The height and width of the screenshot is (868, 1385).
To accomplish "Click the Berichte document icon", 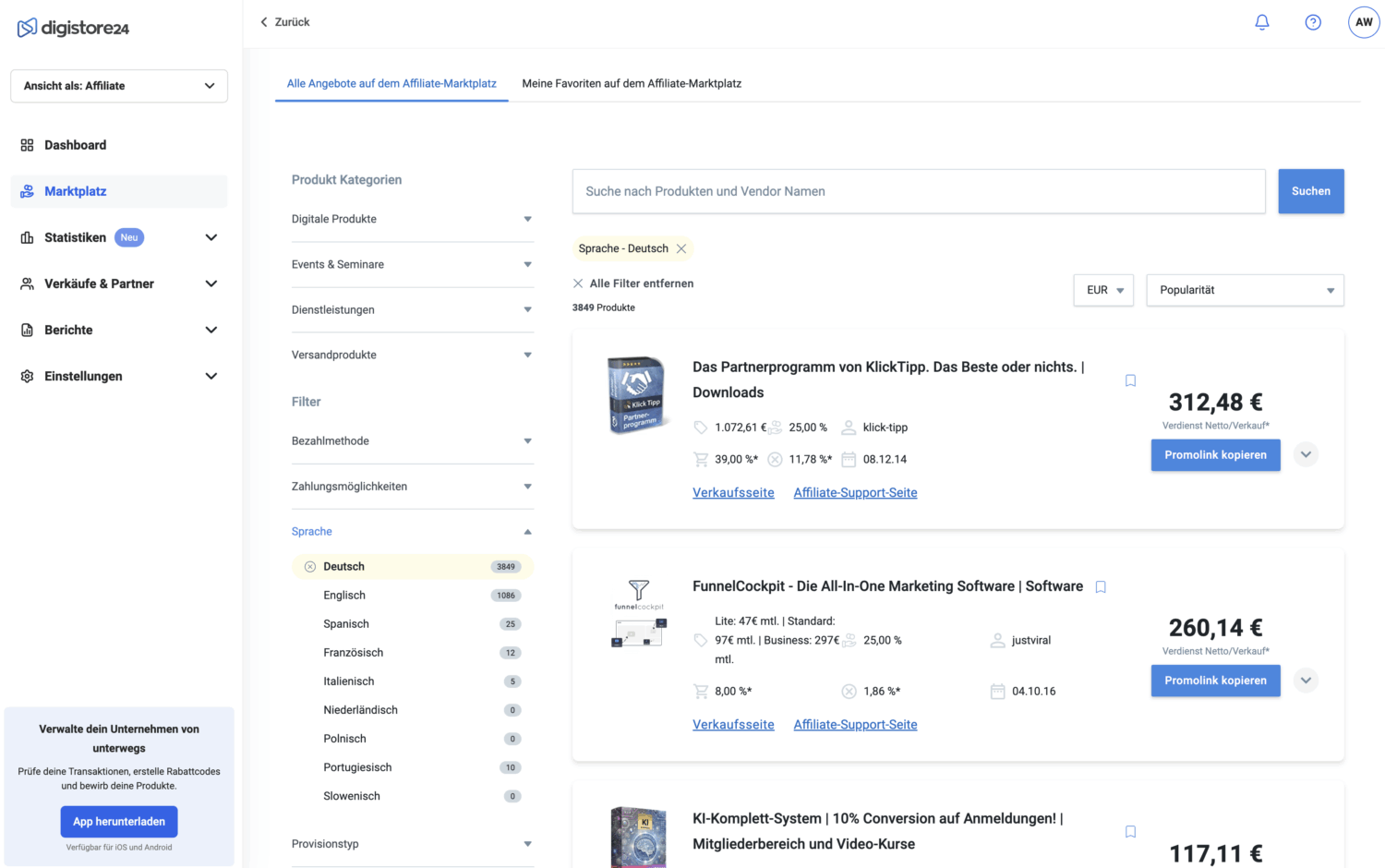I will [27, 330].
